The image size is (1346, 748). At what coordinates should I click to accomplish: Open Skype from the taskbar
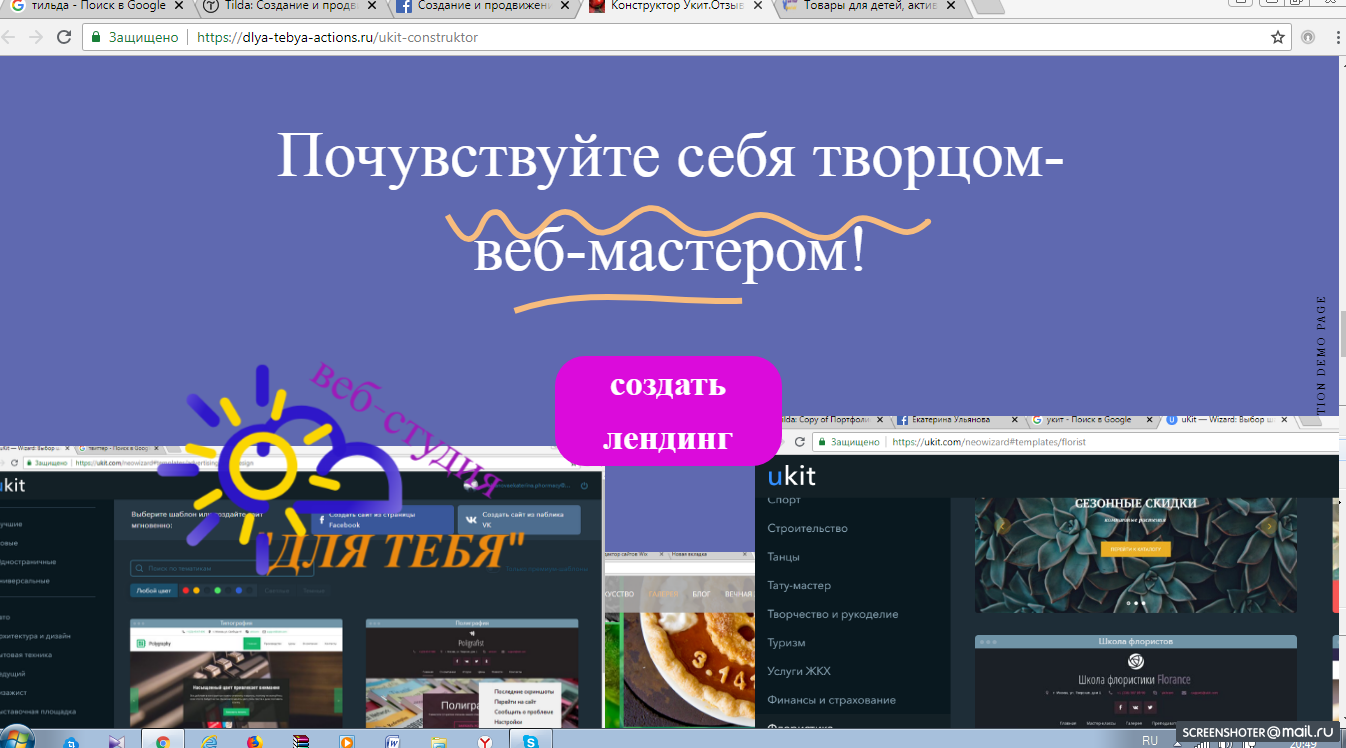tap(530, 740)
